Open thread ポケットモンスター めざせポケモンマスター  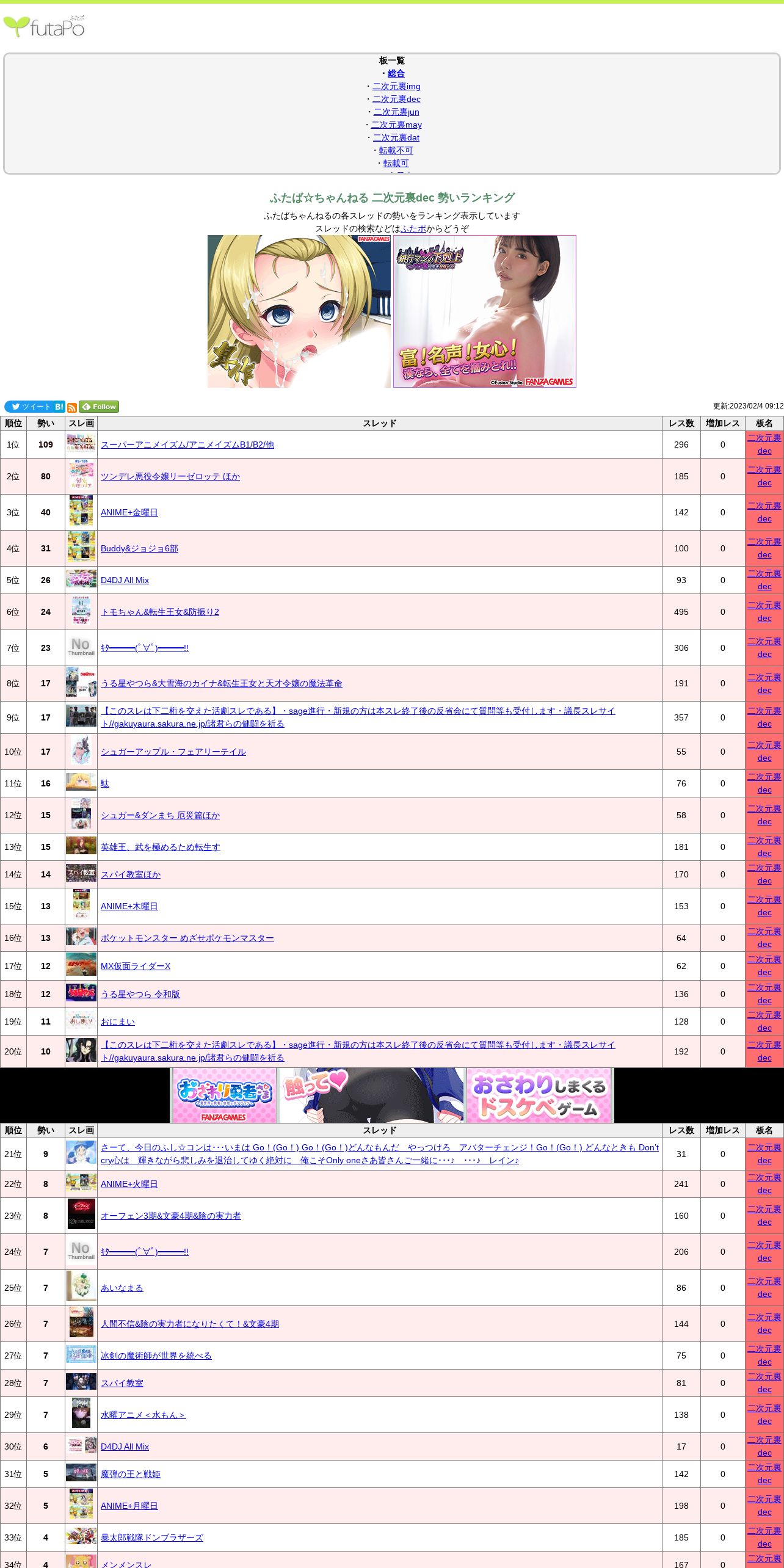point(187,938)
